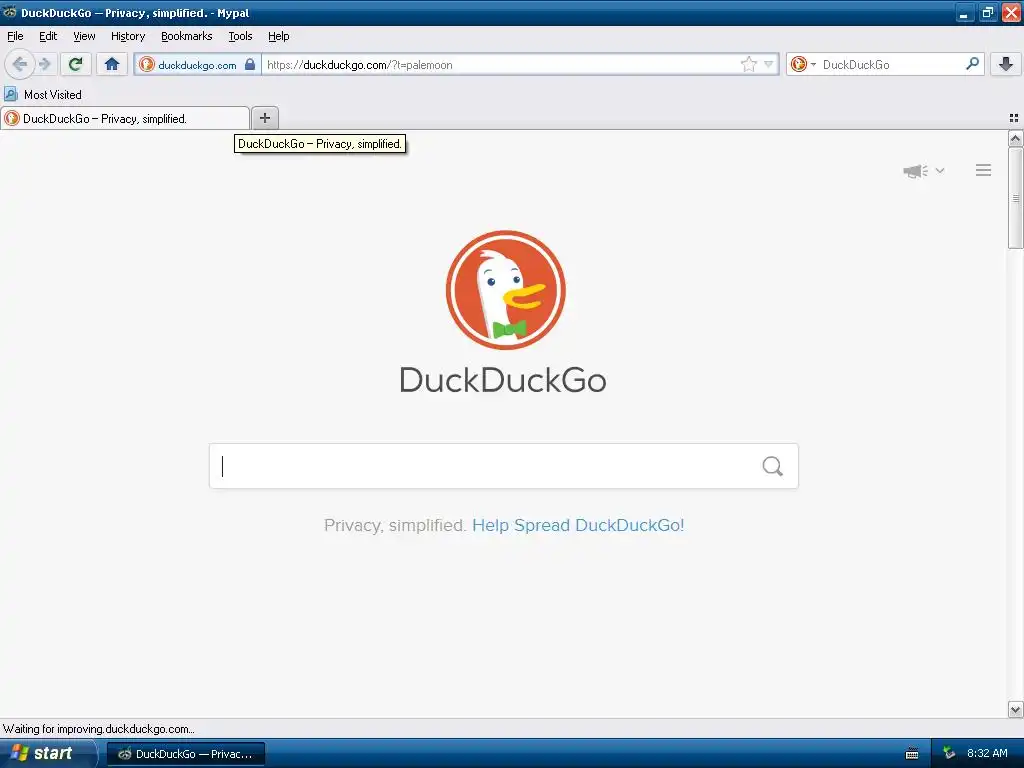Click the Mypal icon in the title bar
The image size is (1024, 768).
click(x=10, y=12)
